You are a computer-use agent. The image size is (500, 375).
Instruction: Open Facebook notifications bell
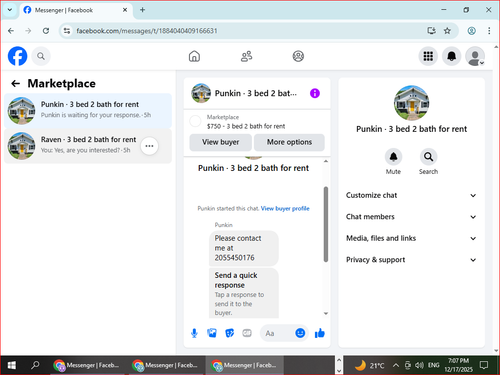click(x=451, y=56)
